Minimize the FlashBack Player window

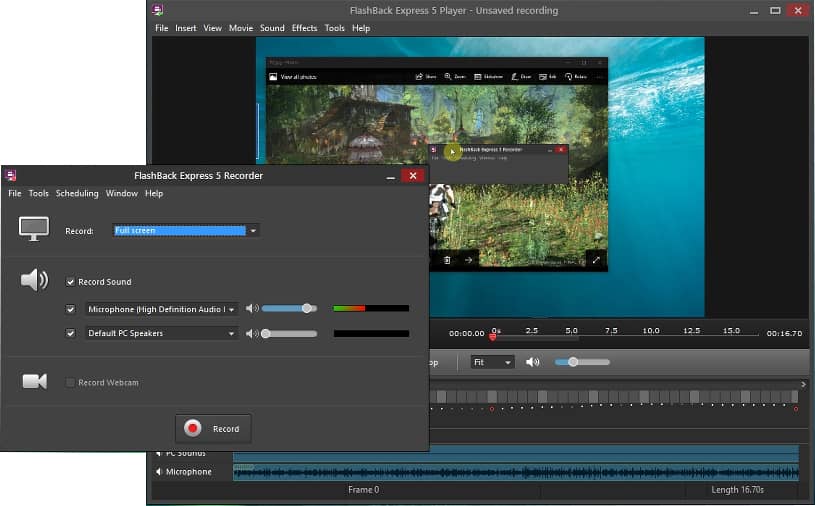point(754,11)
